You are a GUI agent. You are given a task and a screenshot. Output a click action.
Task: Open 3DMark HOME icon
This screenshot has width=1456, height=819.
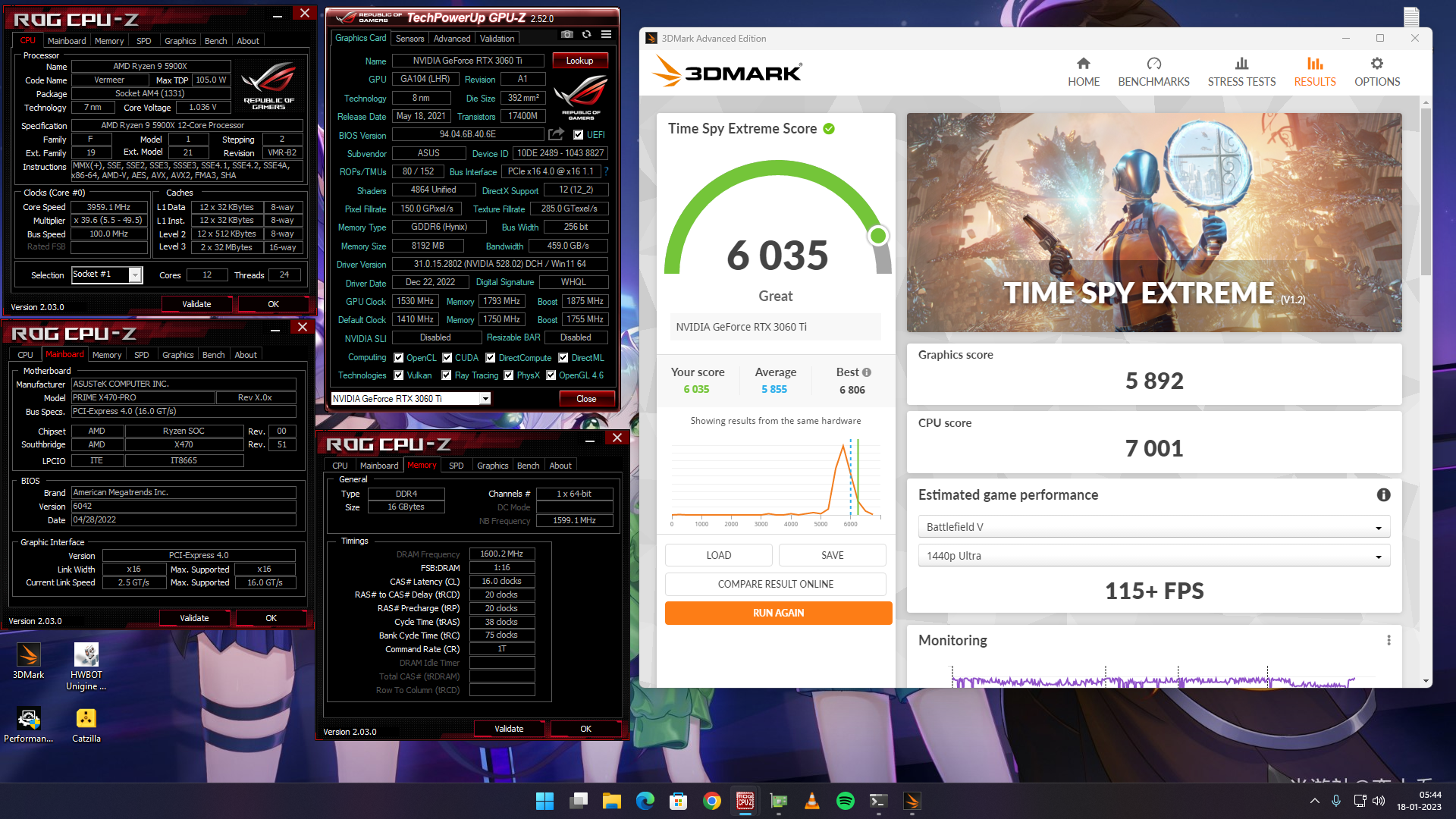coord(1083,72)
